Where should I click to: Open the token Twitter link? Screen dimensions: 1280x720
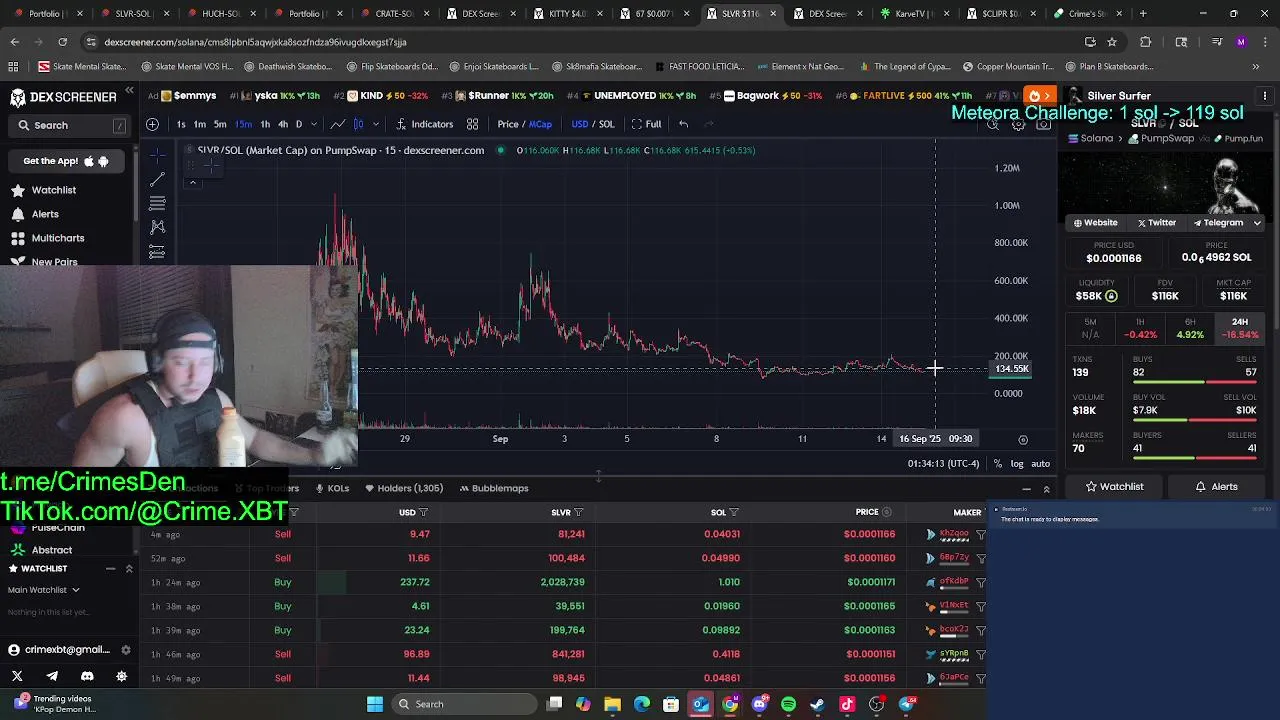pyautogui.click(x=1156, y=223)
